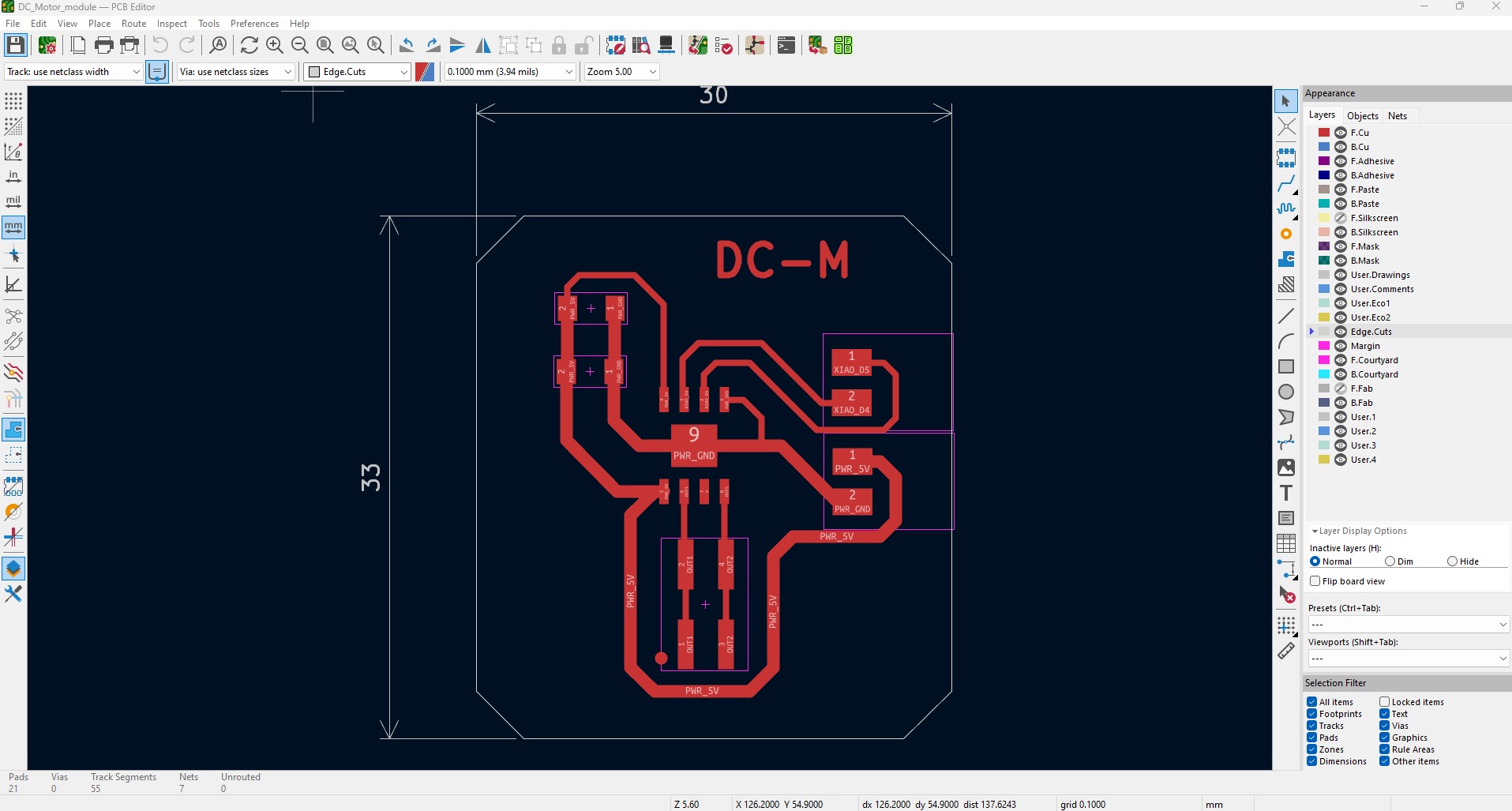This screenshot has width=1512, height=811.
Task: Collapse Layer Display Options section
Action: 1315,531
